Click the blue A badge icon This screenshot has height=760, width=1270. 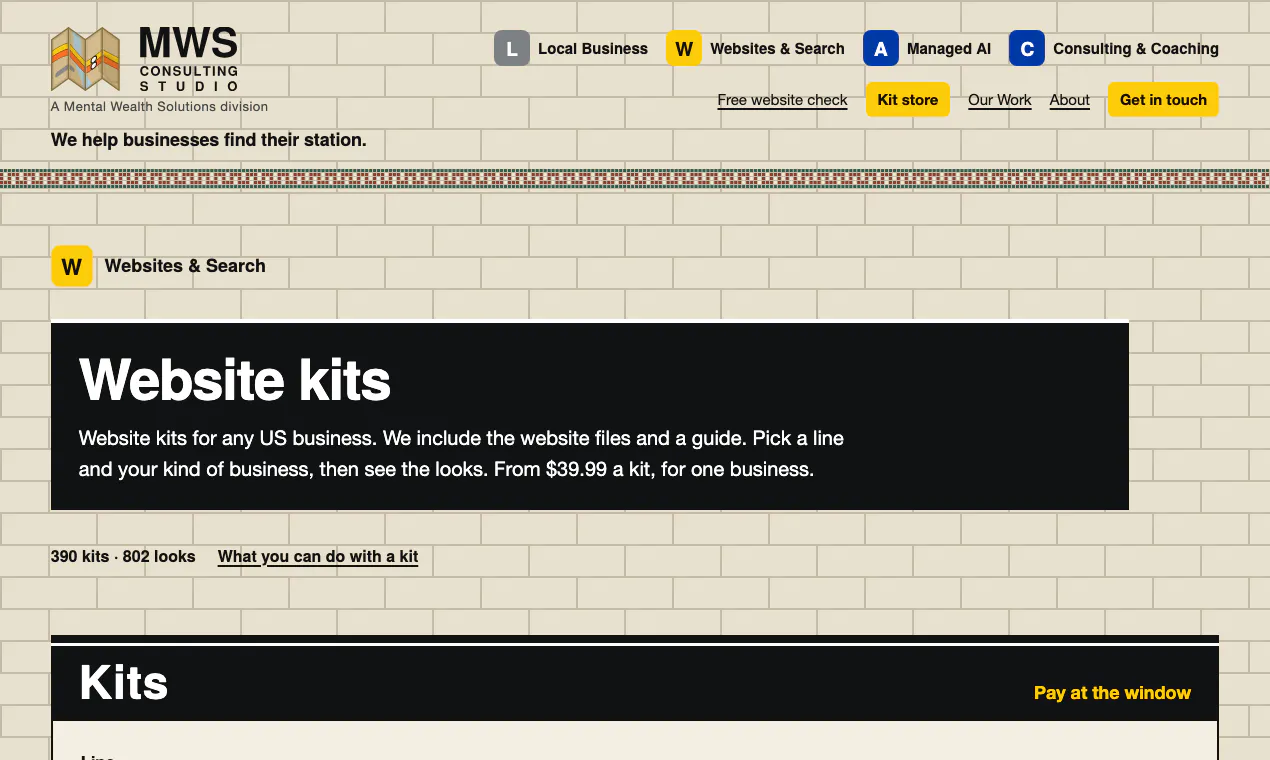[881, 48]
